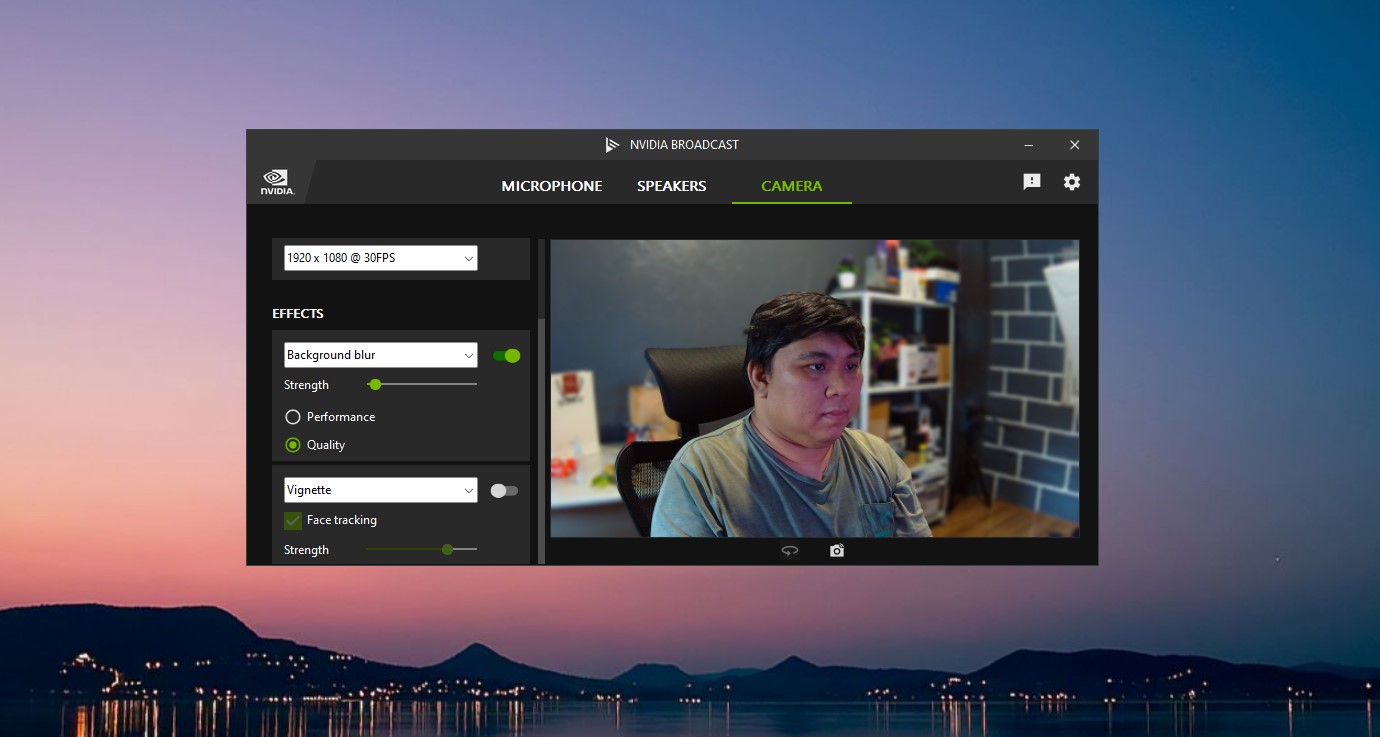The width and height of the screenshot is (1380, 737).
Task: Enable the Vignette toggle switch
Action: coord(504,491)
